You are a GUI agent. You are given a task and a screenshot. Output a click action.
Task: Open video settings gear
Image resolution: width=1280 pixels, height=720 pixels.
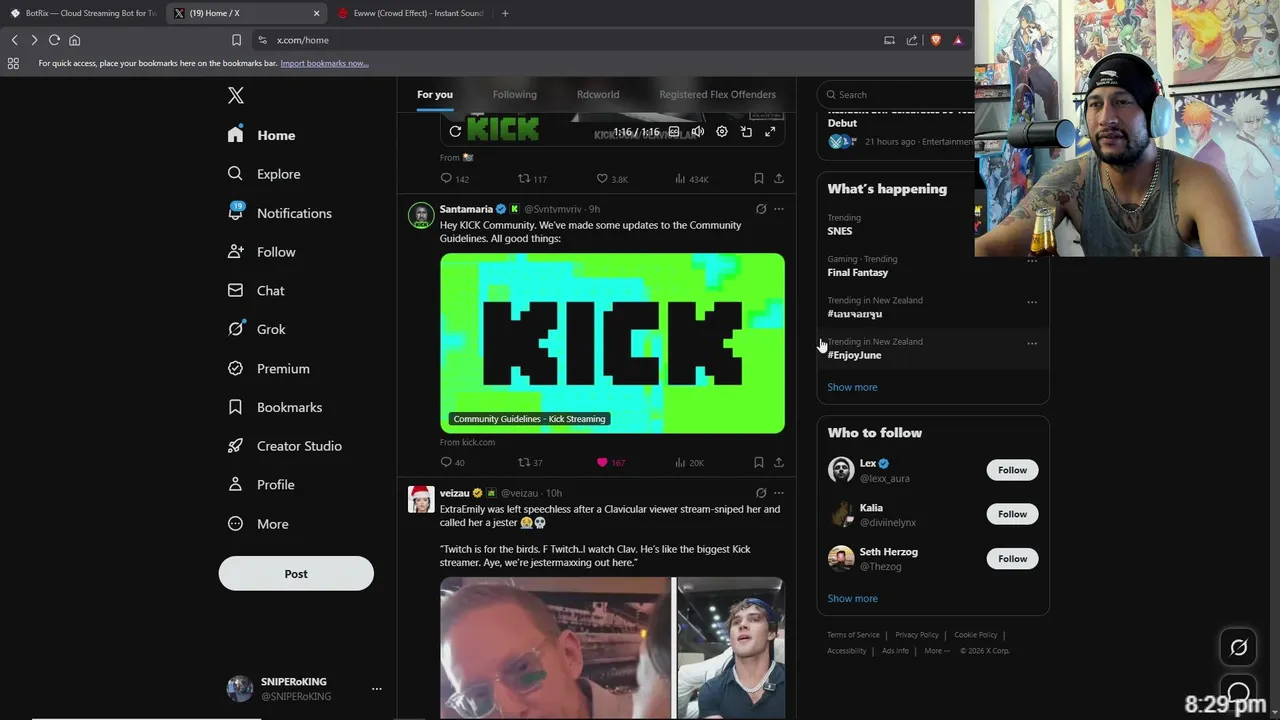pos(722,132)
